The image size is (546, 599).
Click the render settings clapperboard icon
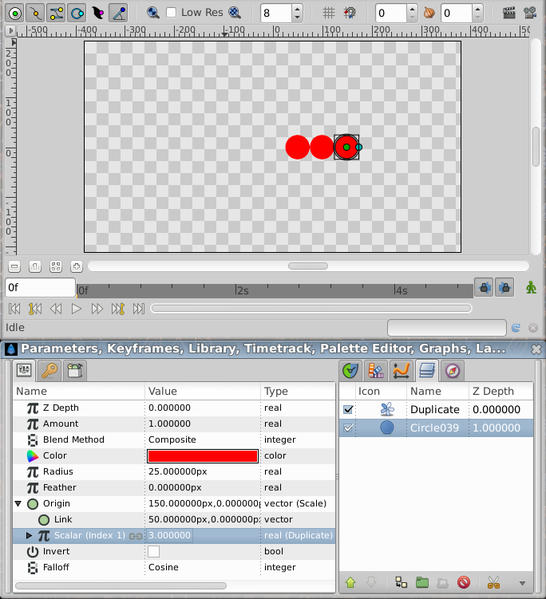509,13
